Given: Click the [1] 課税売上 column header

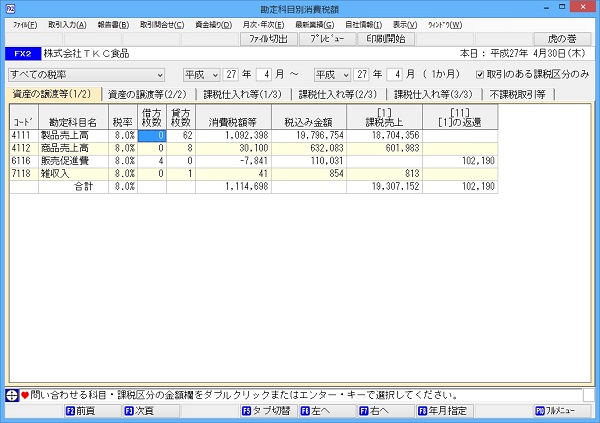Looking at the screenshot, I should (x=385, y=117).
